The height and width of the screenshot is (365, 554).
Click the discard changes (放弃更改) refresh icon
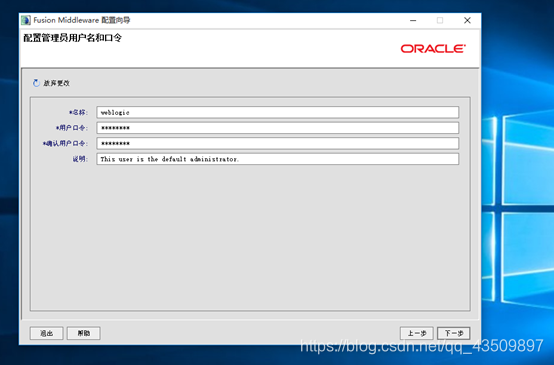[36, 83]
